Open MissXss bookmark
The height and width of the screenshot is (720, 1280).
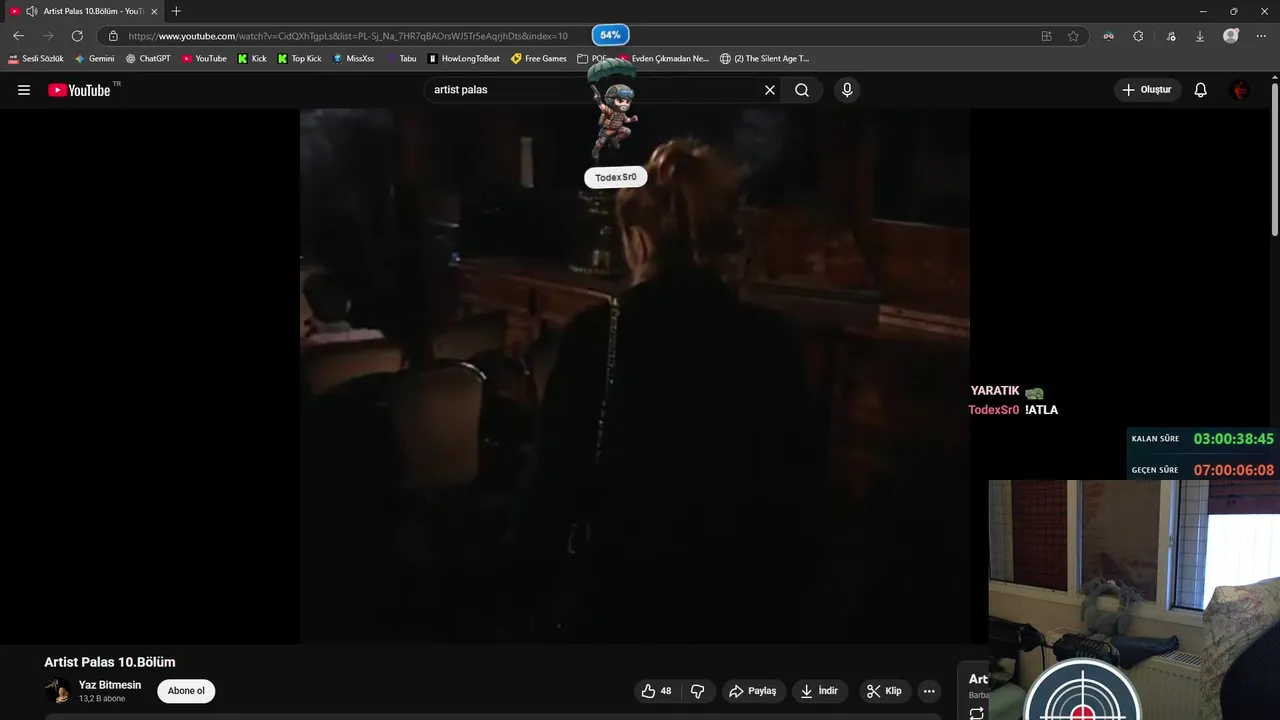point(353,59)
